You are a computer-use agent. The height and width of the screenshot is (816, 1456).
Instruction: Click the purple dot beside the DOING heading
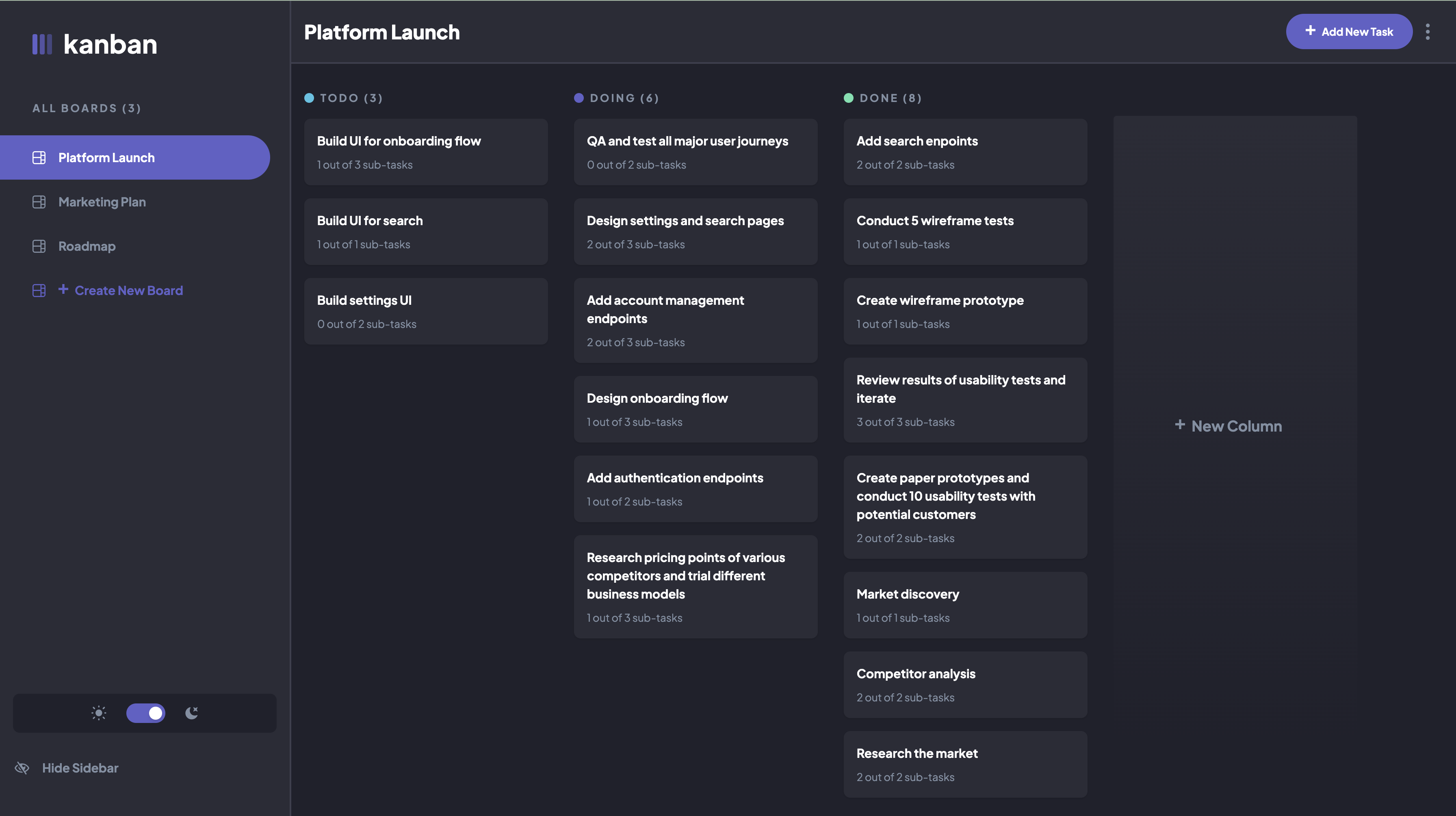pyautogui.click(x=579, y=97)
